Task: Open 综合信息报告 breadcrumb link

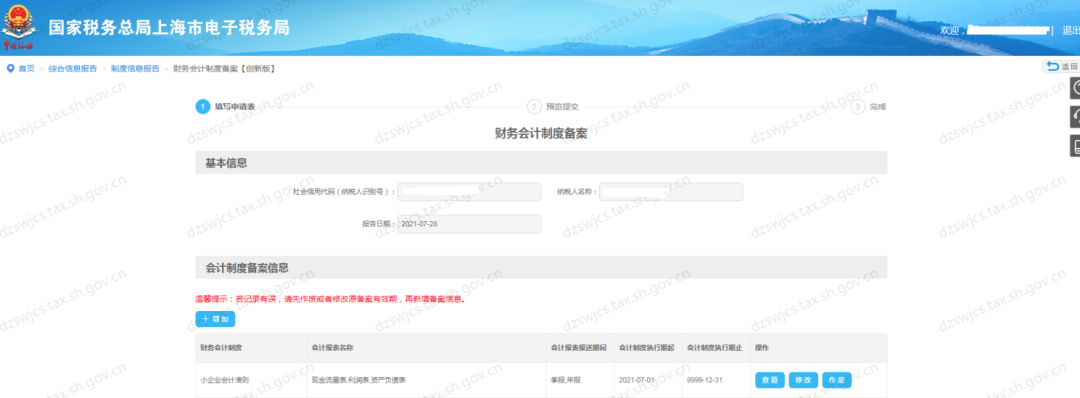Action: 72,69
